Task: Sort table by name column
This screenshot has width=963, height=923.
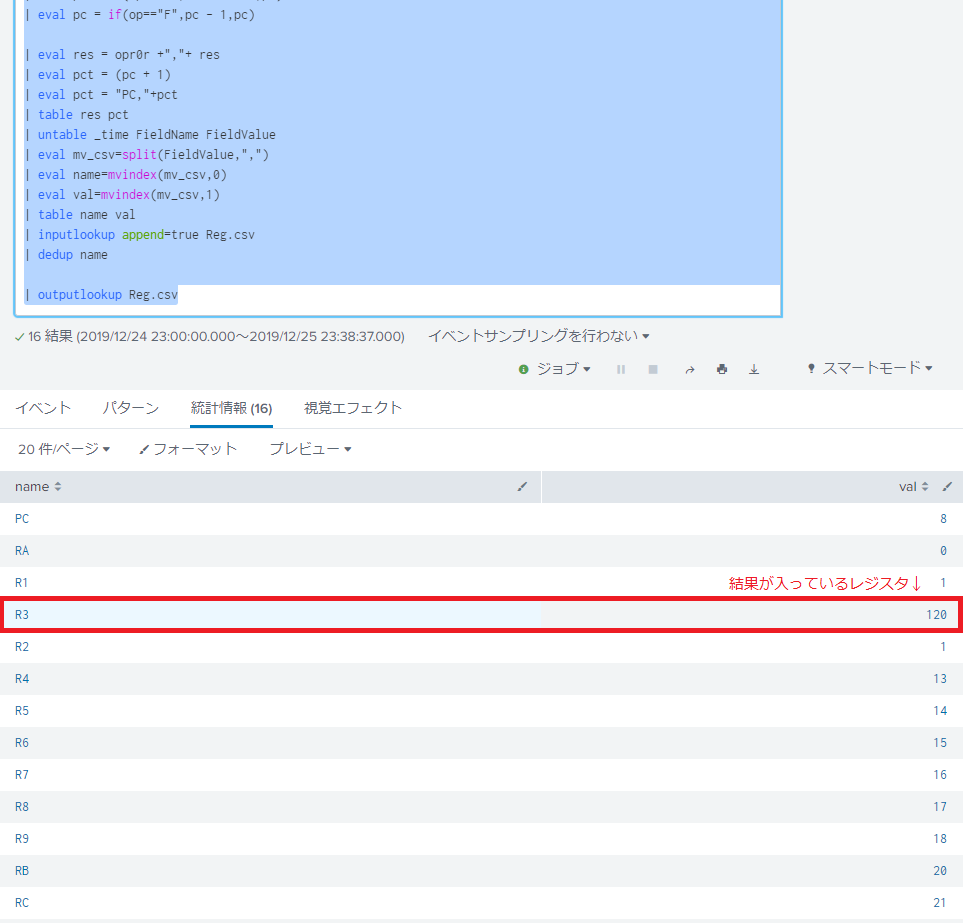Action: point(38,486)
